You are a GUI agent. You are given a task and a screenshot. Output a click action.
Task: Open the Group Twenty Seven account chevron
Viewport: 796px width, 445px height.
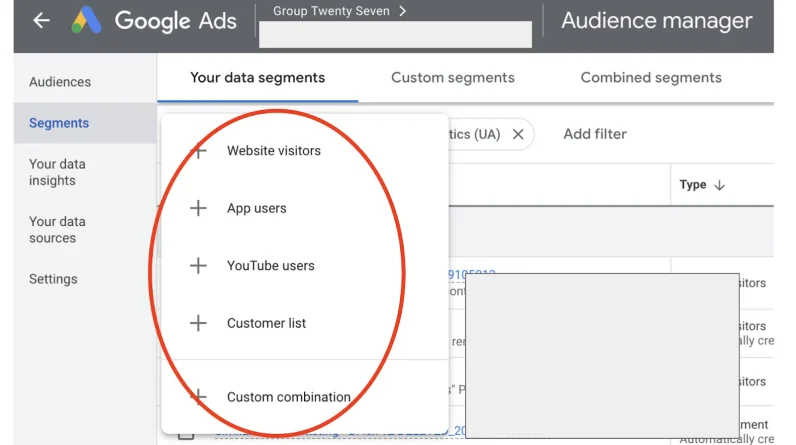click(403, 11)
